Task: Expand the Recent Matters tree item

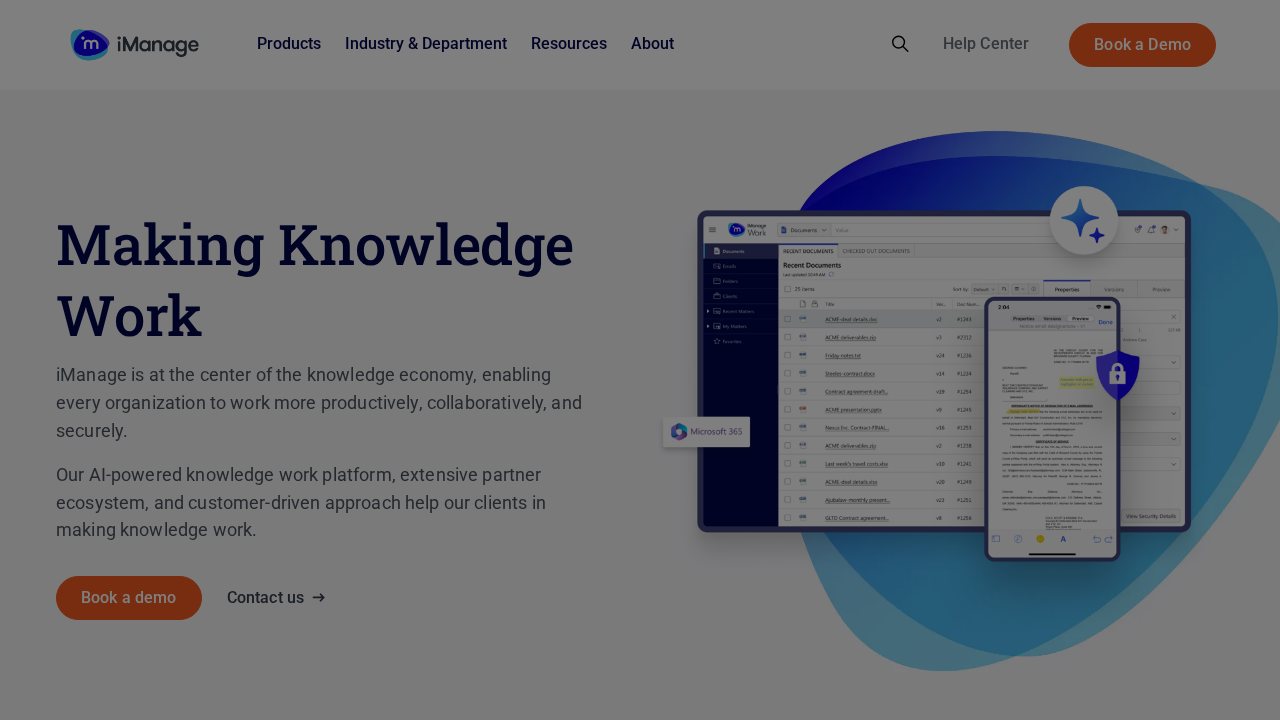Action: [x=708, y=311]
